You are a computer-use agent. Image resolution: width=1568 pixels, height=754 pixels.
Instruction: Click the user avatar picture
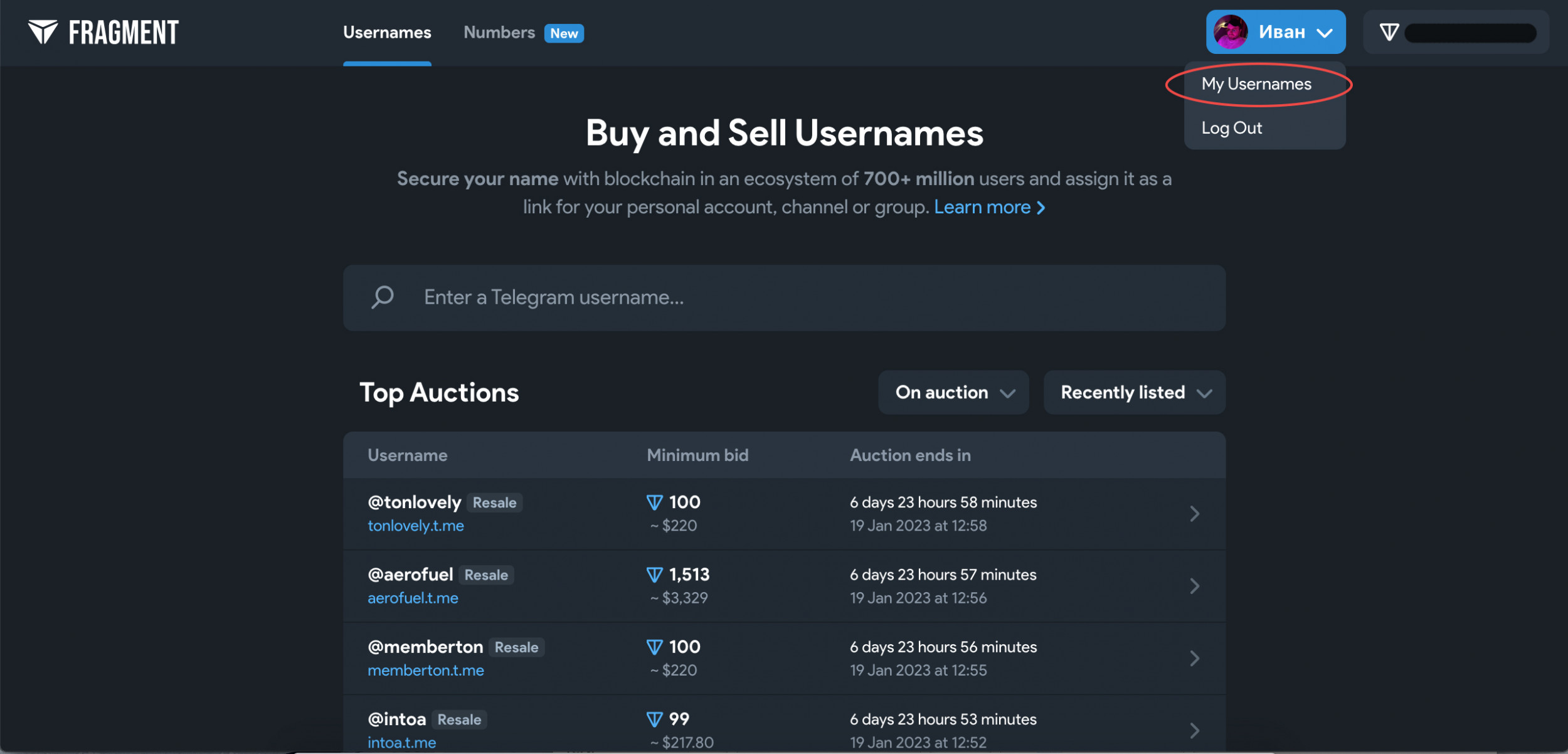[x=1230, y=32]
